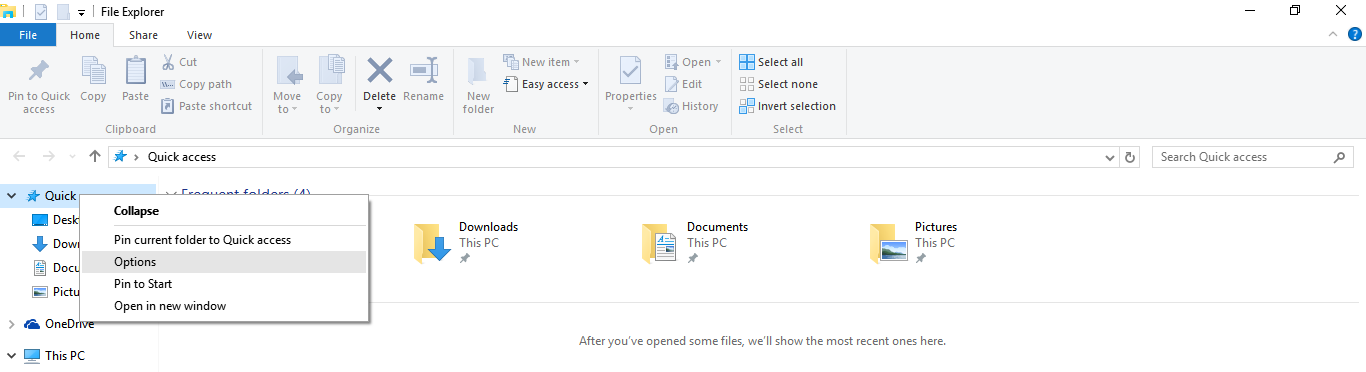This screenshot has height=372, width=1366.
Task: Collapse the Frequent folders section
Action: 171,194
